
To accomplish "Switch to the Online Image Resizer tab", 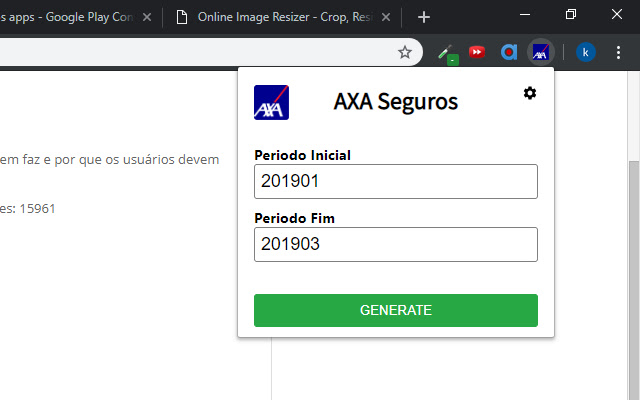I will pyautogui.click(x=282, y=17).
